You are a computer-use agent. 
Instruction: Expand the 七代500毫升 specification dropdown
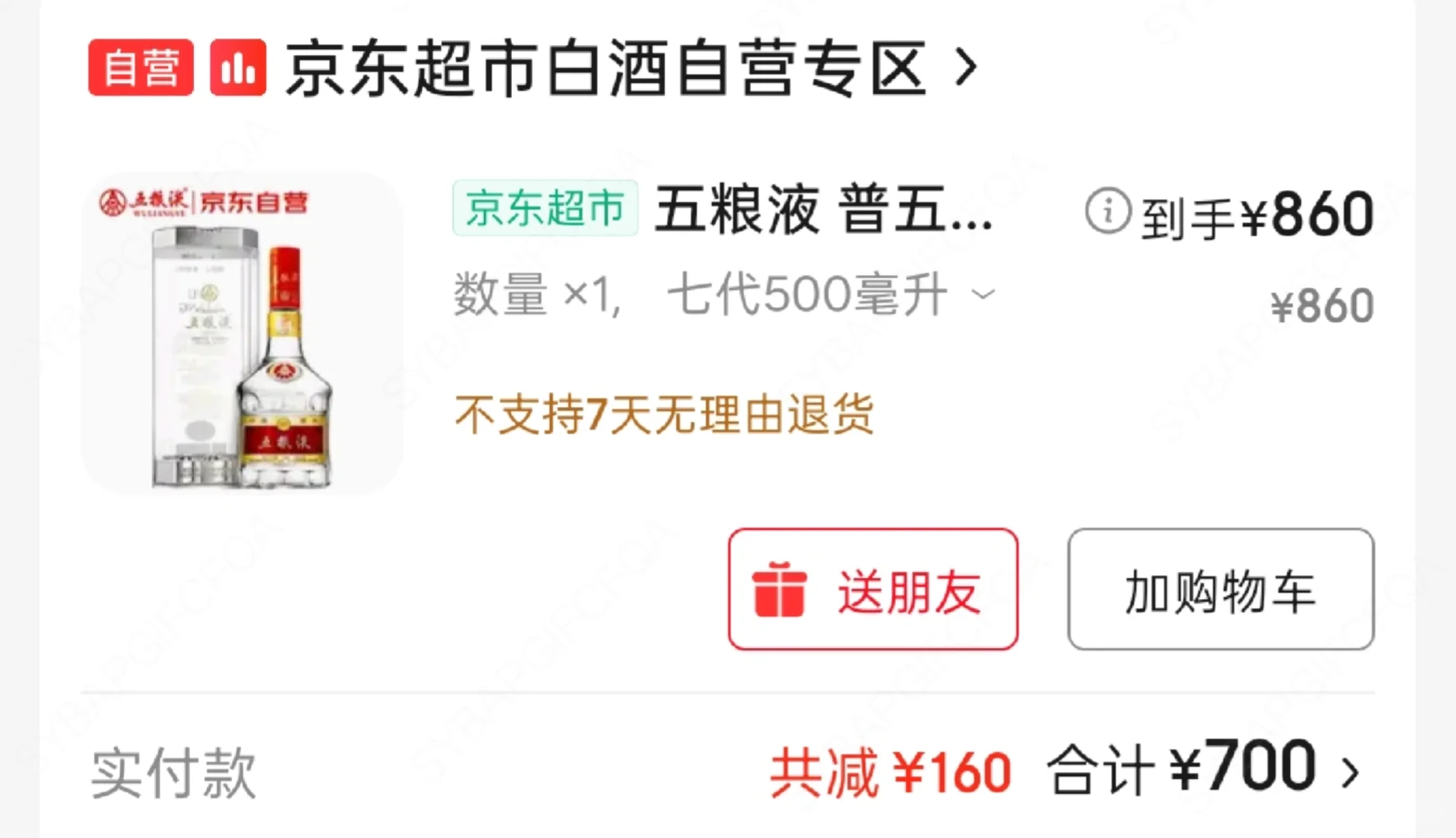click(x=832, y=294)
